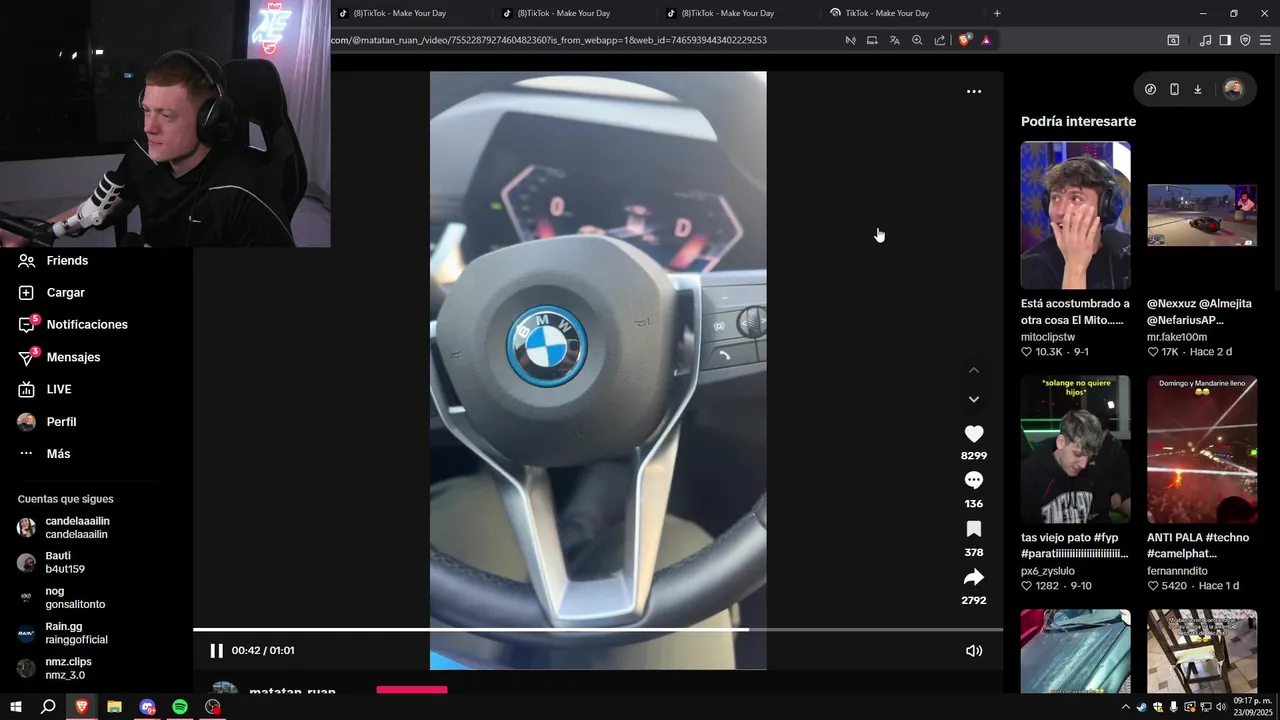Expand the Más menu
This screenshot has width=1280, height=720.
43,453
